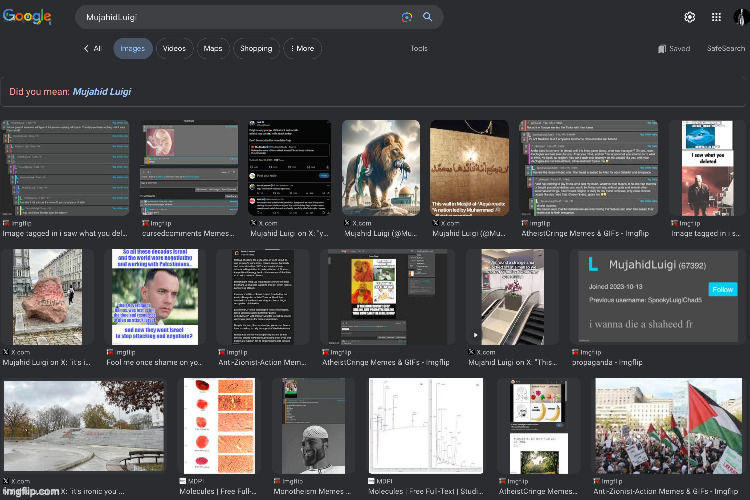Open the Anti-Zionist-Action long text image
This screenshot has height=500, width=750.
tap(262, 297)
